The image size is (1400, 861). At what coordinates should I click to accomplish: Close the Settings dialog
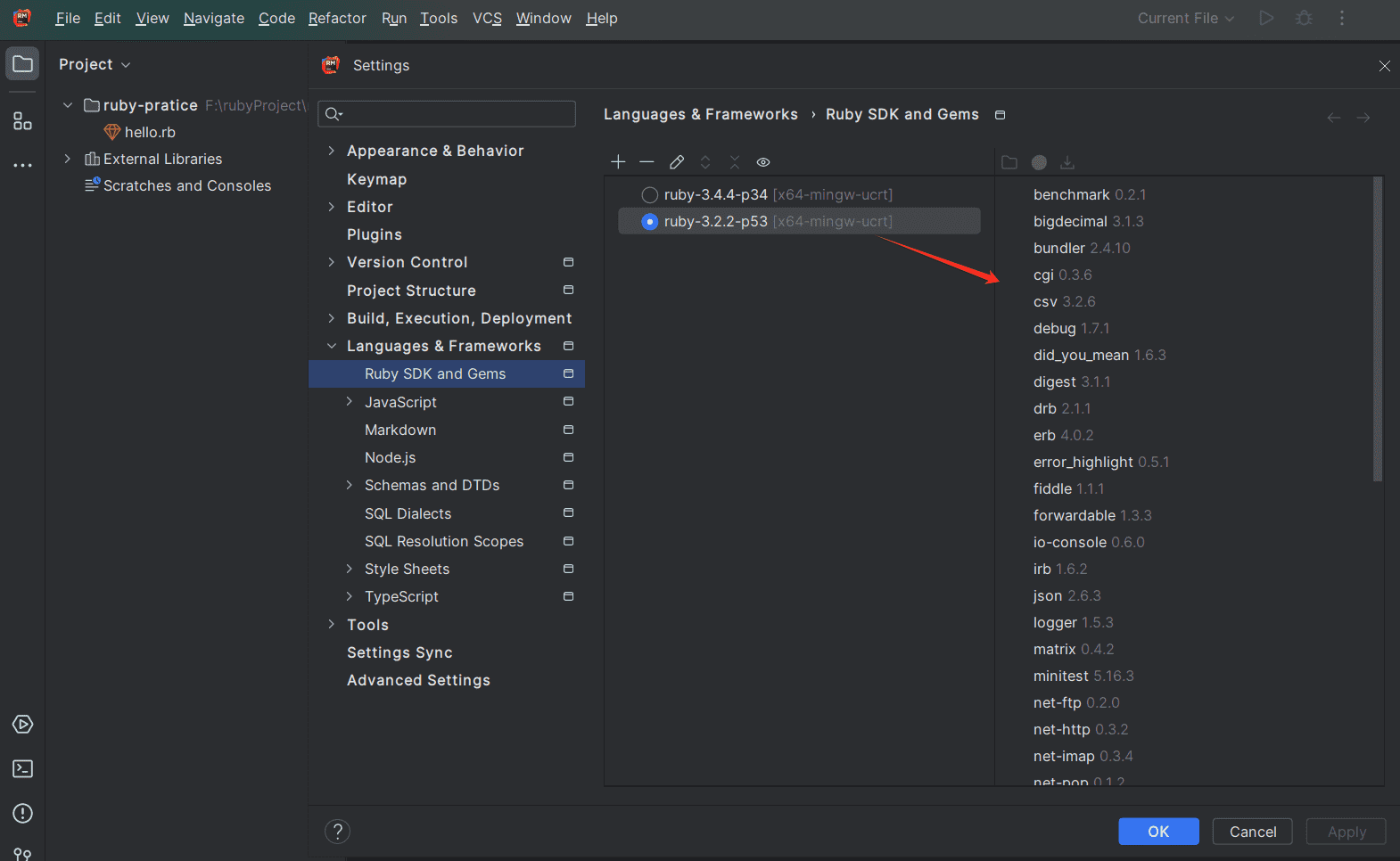click(x=1384, y=66)
